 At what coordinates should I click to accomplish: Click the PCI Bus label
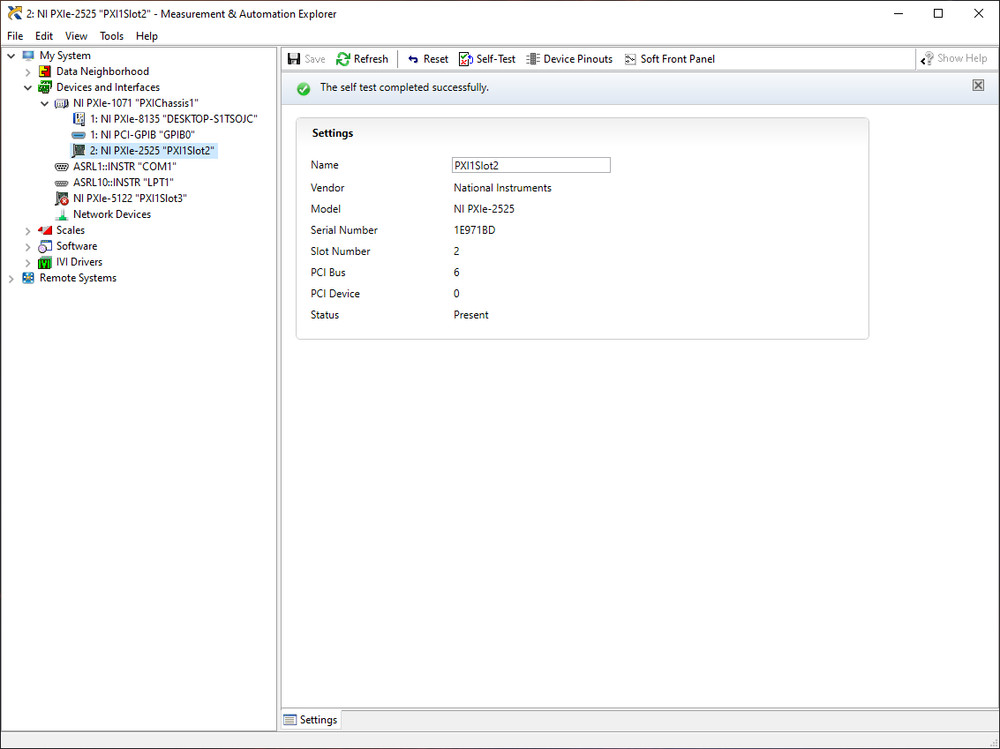tap(328, 272)
